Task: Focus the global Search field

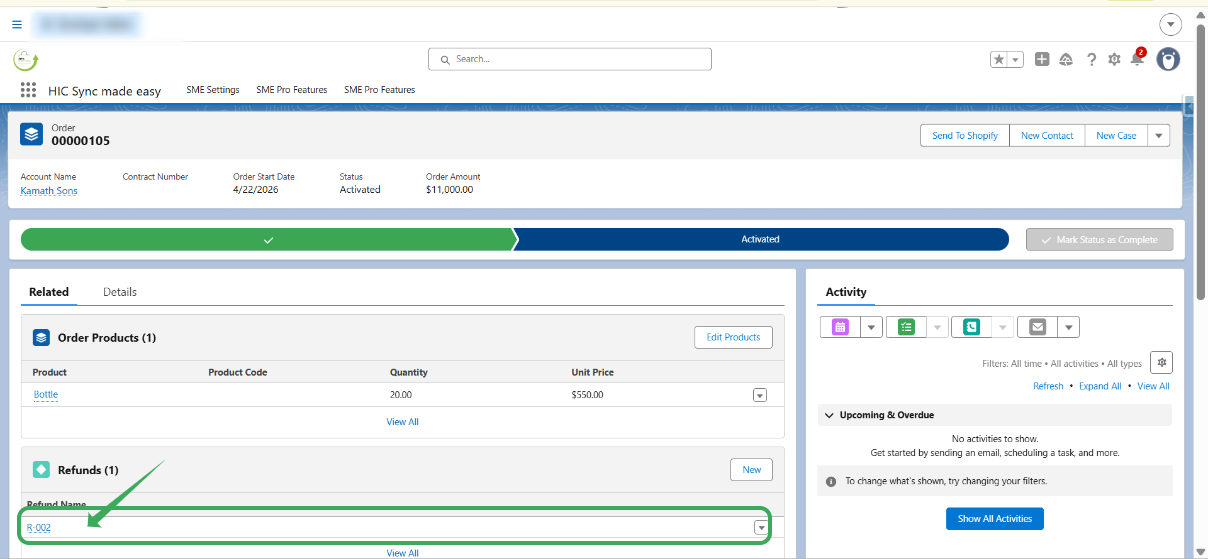Action: 570,59
